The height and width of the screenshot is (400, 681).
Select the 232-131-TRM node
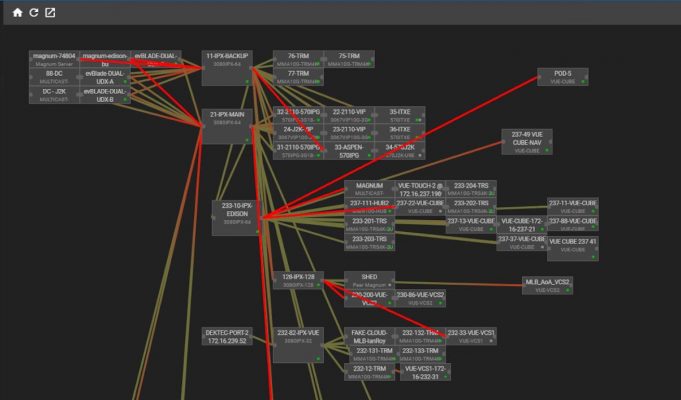point(374,354)
